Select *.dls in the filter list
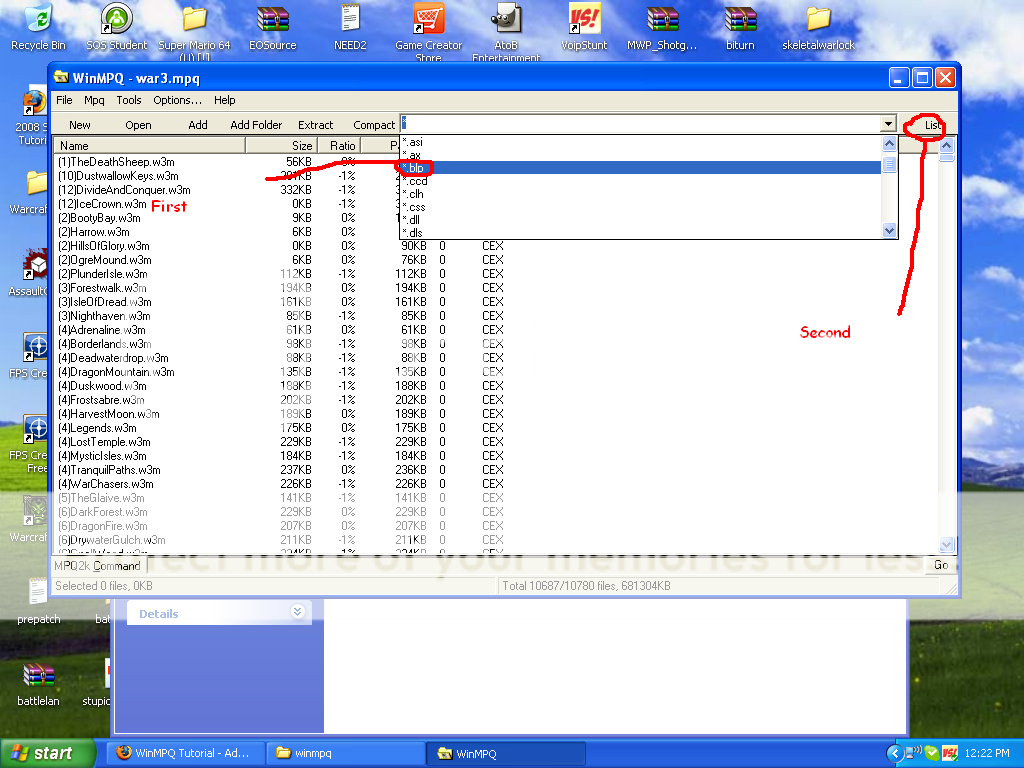The height and width of the screenshot is (768, 1024). (640, 232)
